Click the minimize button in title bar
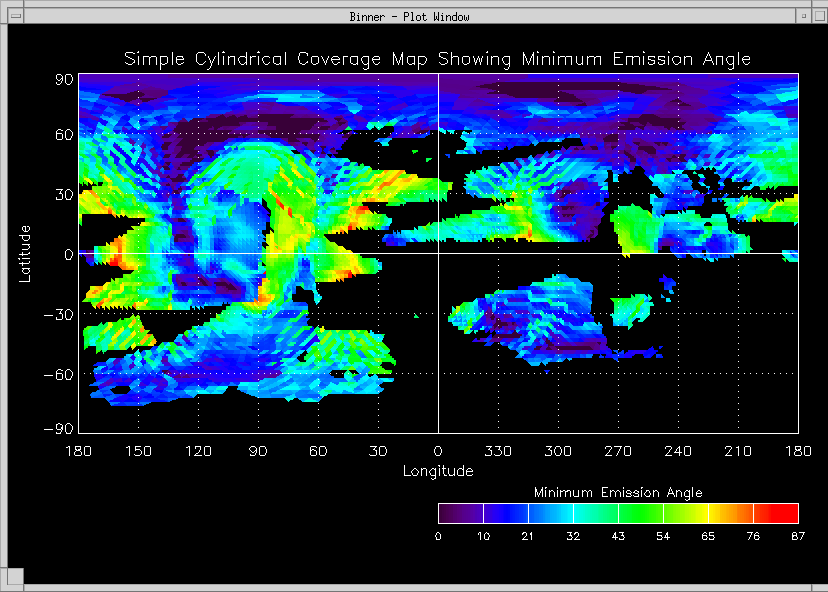This screenshot has width=828, height=592. click(803, 16)
